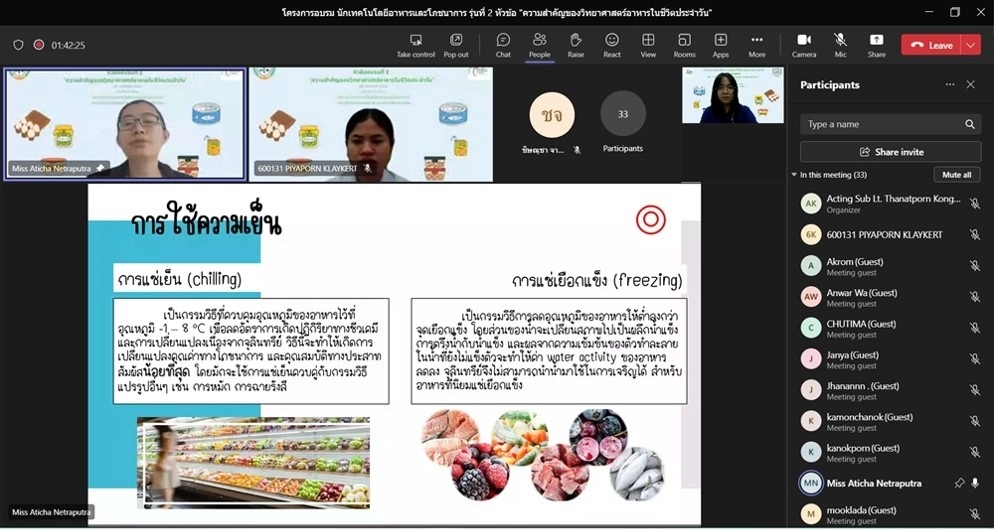Open Take control in meeting toolbar

416,46
